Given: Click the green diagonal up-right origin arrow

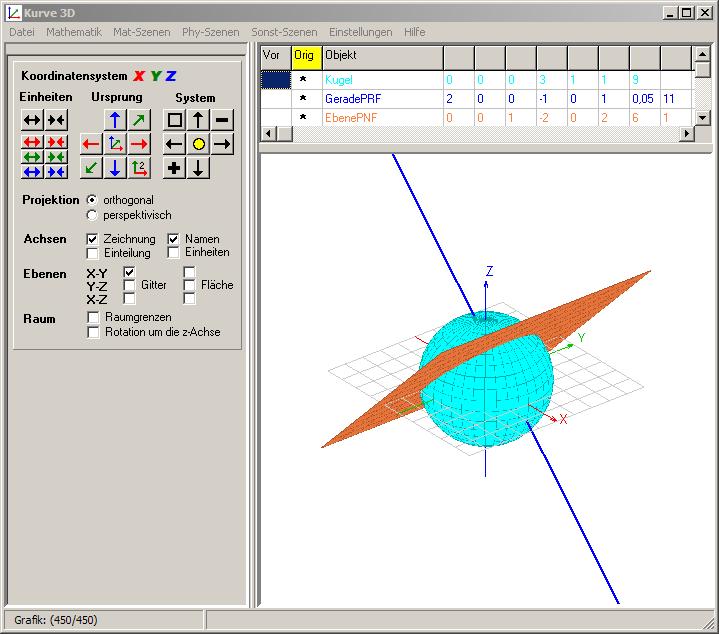Looking at the screenshot, I should tap(139, 120).
